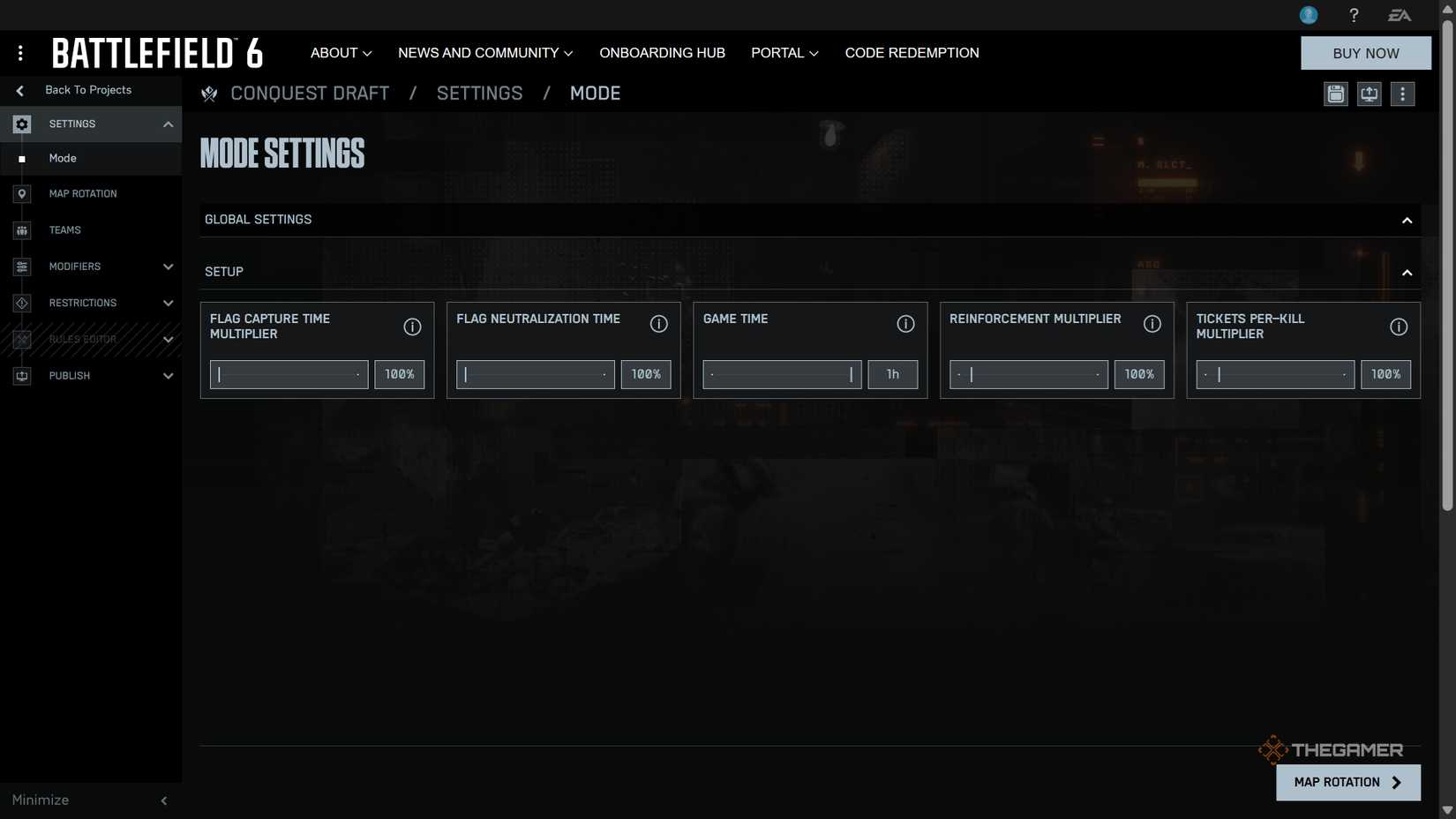Click the help question mark icon
The width and height of the screenshot is (1456, 819).
tap(1354, 14)
